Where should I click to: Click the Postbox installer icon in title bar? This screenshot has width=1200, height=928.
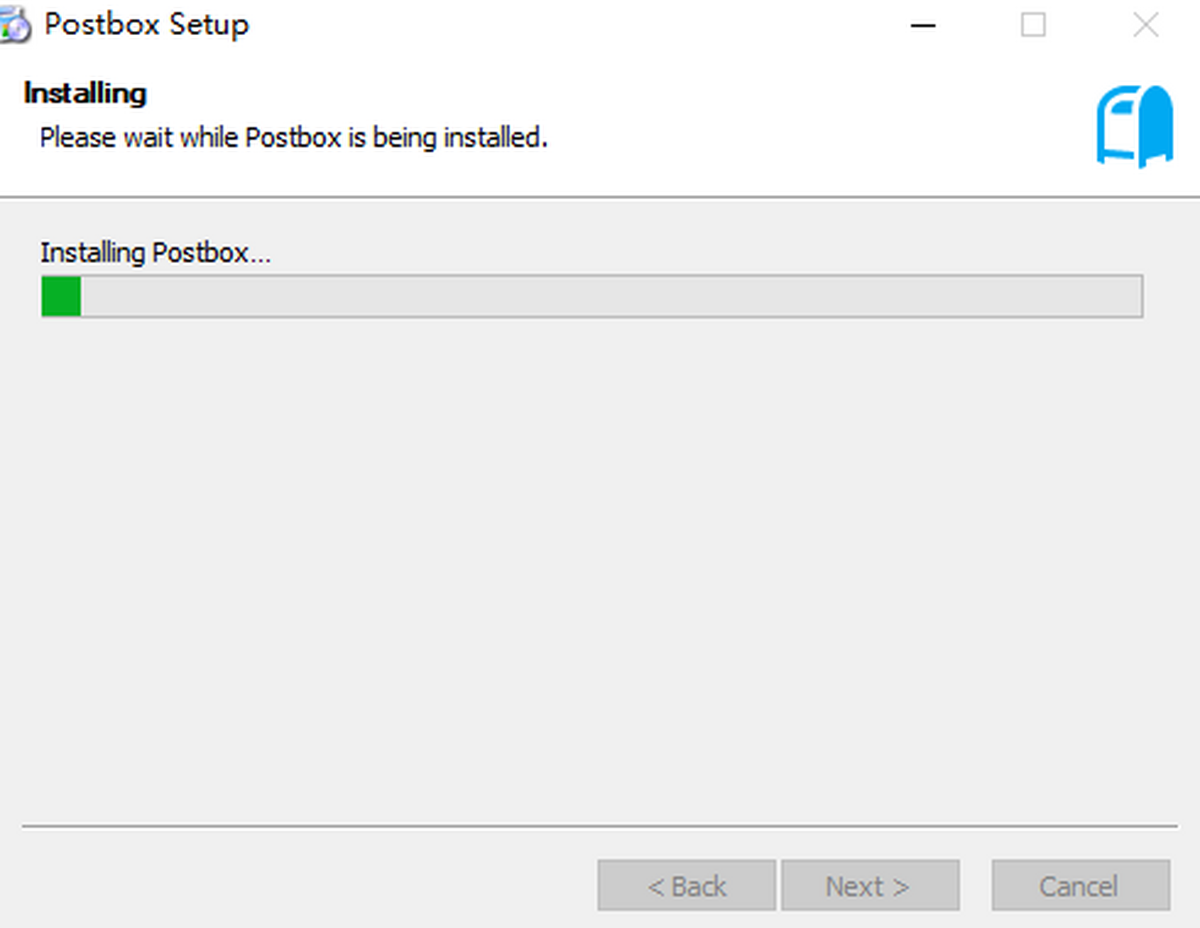coord(14,24)
